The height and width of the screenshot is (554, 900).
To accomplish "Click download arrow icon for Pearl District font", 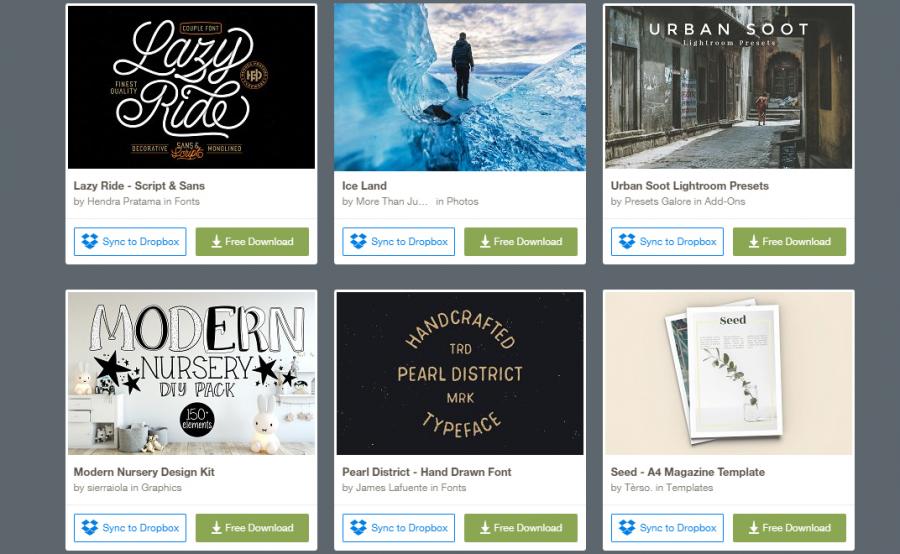I will tap(485, 528).
